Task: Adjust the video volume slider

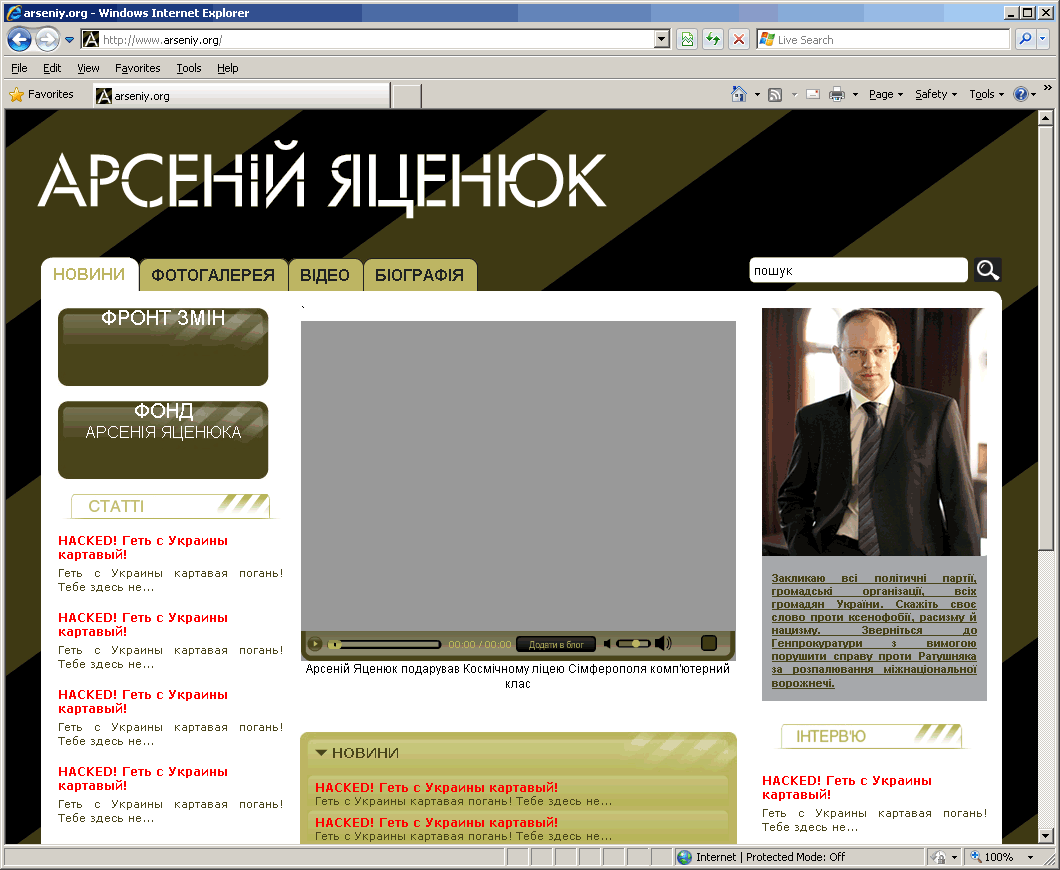Action: coord(634,643)
